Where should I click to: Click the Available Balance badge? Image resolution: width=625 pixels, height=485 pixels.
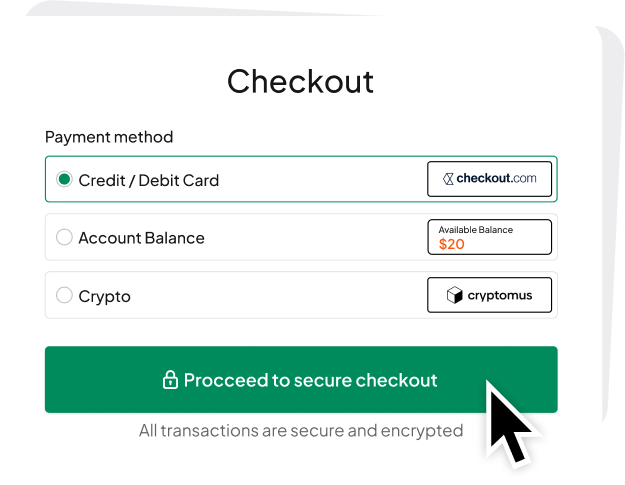point(489,237)
